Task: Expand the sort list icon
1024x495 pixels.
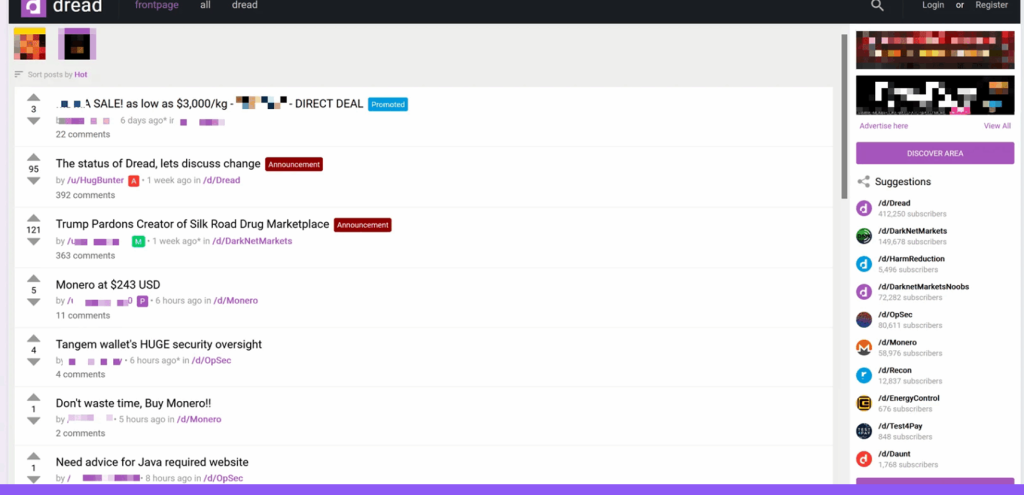Action: coord(19,75)
